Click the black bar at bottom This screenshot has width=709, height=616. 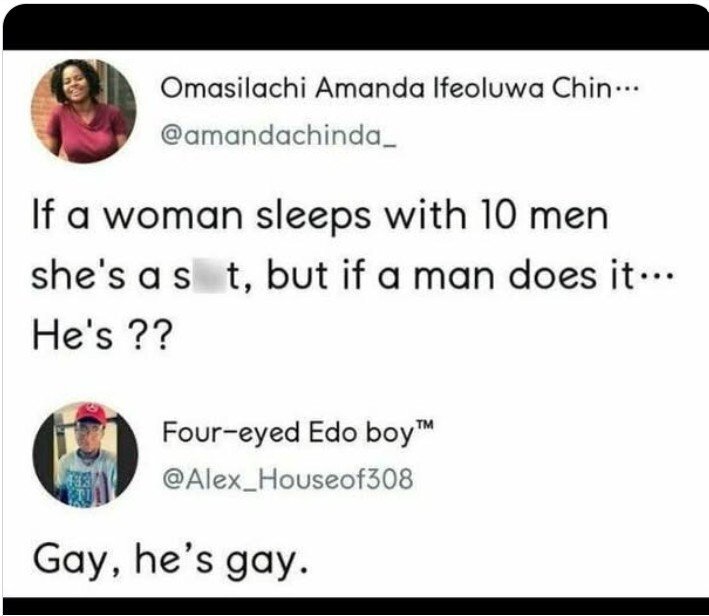(354, 606)
